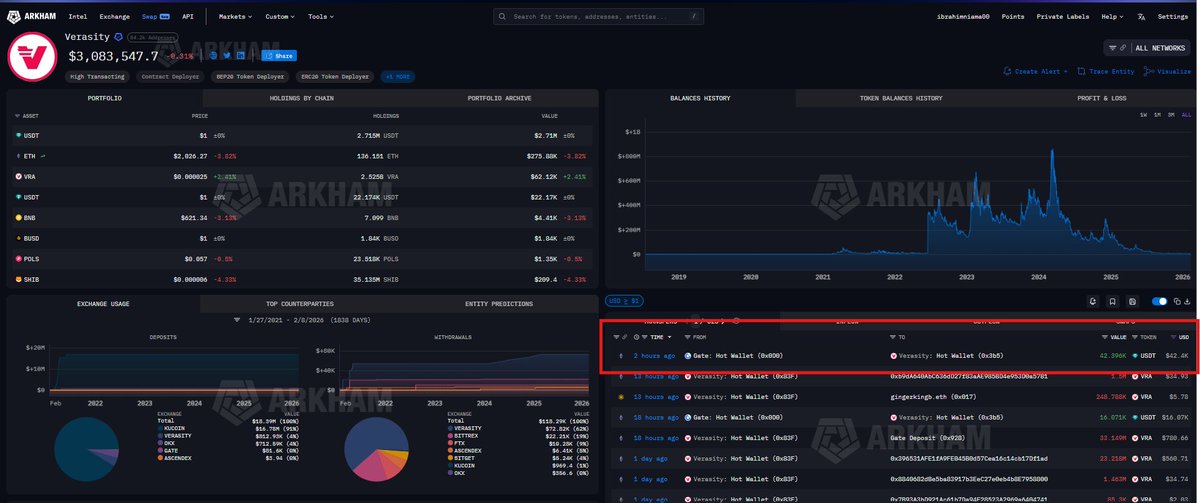Click the Visualize link
The width and height of the screenshot is (1200, 503).
tap(1169, 71)
